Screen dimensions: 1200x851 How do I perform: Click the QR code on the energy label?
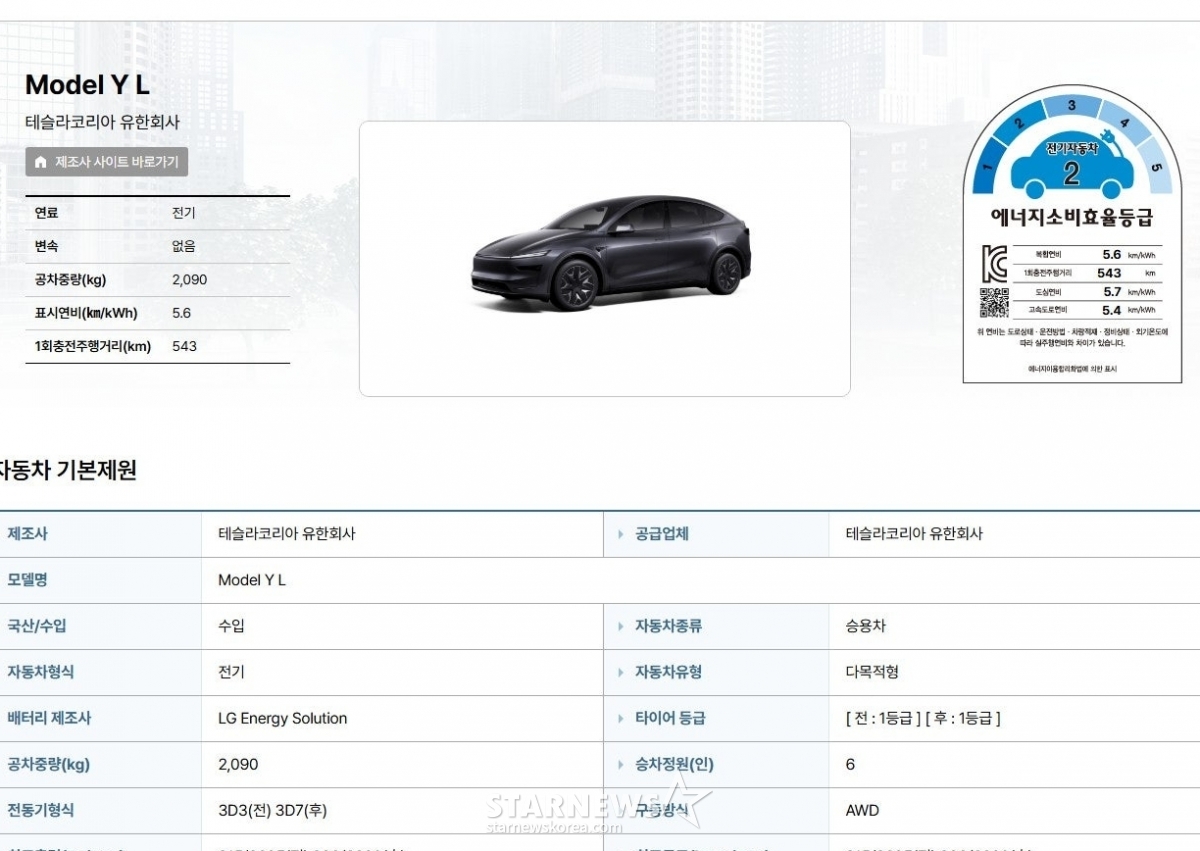point(996,300)
